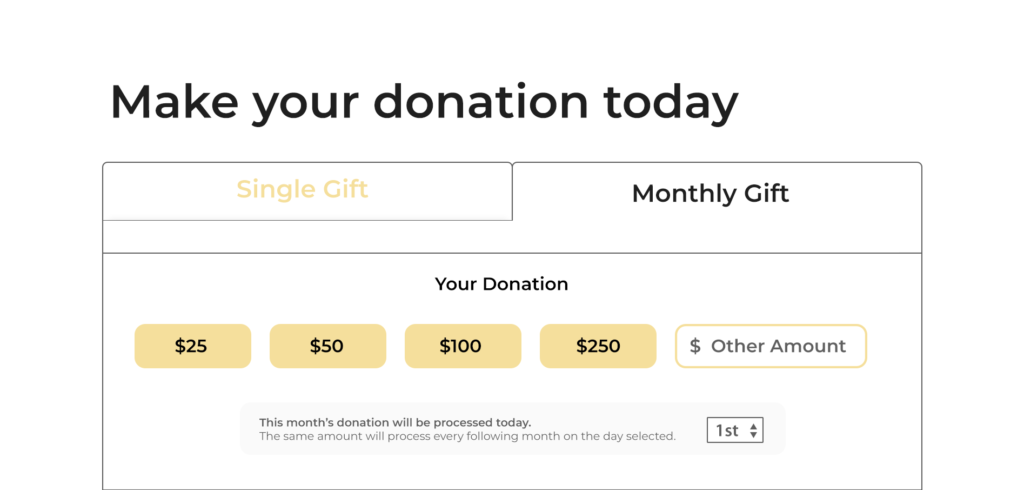The height and width of the screenshot is (490, 1024).
Task: Click the down arrow on the day selector
Action: [753, 436]
